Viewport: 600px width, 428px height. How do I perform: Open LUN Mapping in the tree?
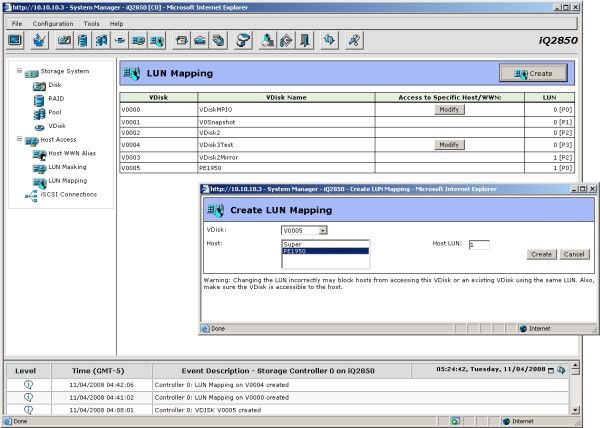(x=68, y=181)
